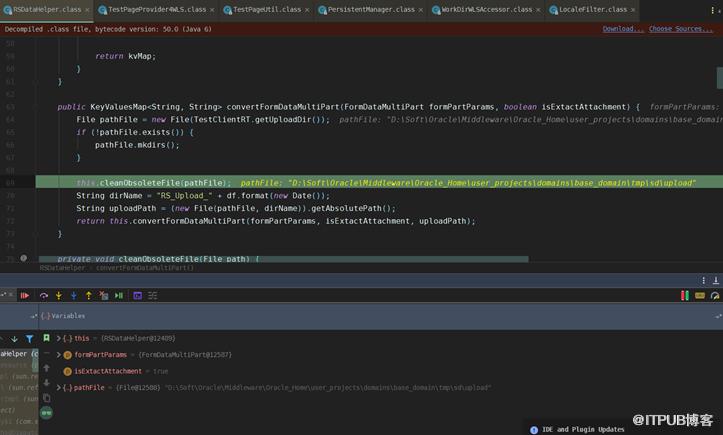This screenshot has height=435, width=723.
Task: Click the 'return kvMap;' code line
Action: pyautogui.click(x=125, y=56)
